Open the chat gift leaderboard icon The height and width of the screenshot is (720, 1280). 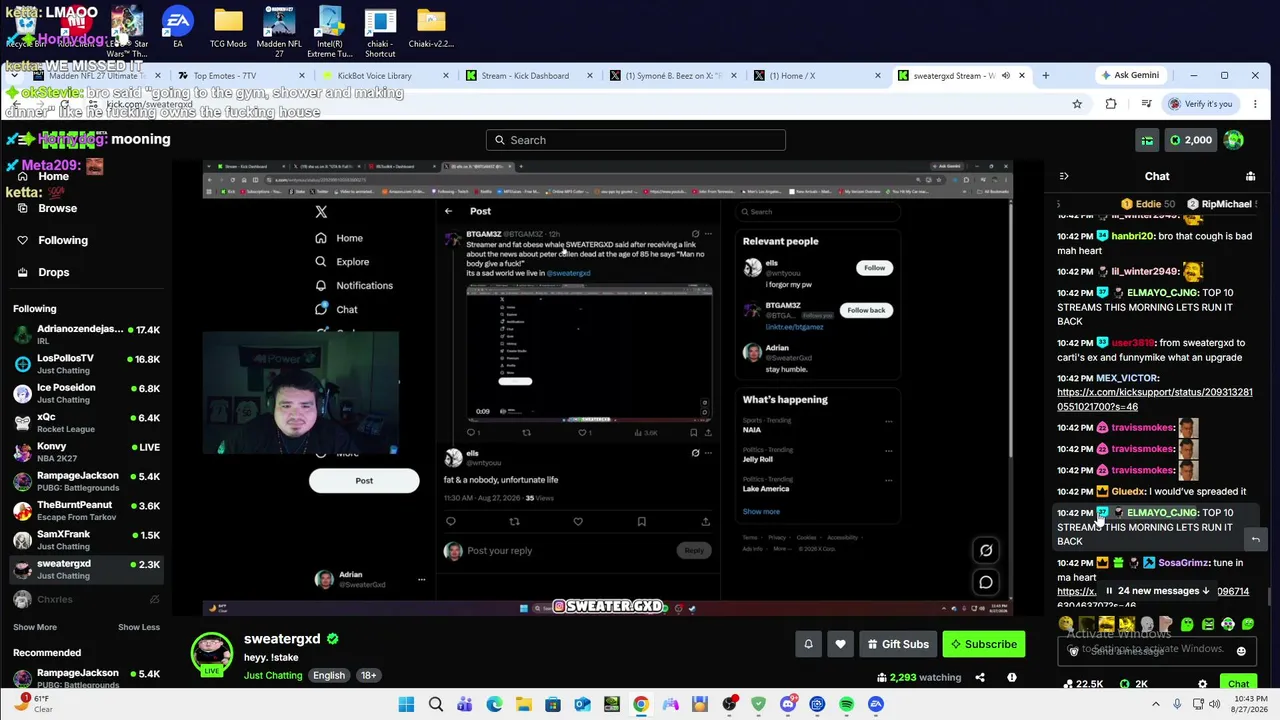point(1250,176)
